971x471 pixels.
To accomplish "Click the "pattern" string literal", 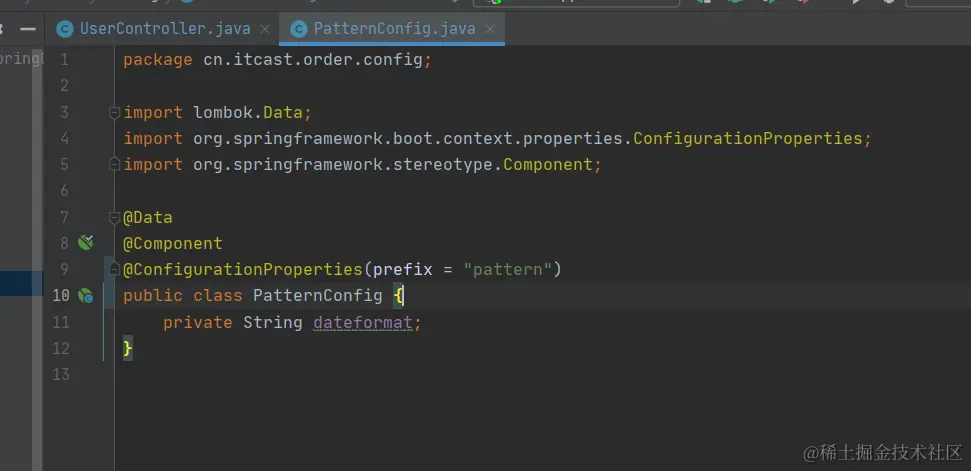I will (x=508, y=269).
